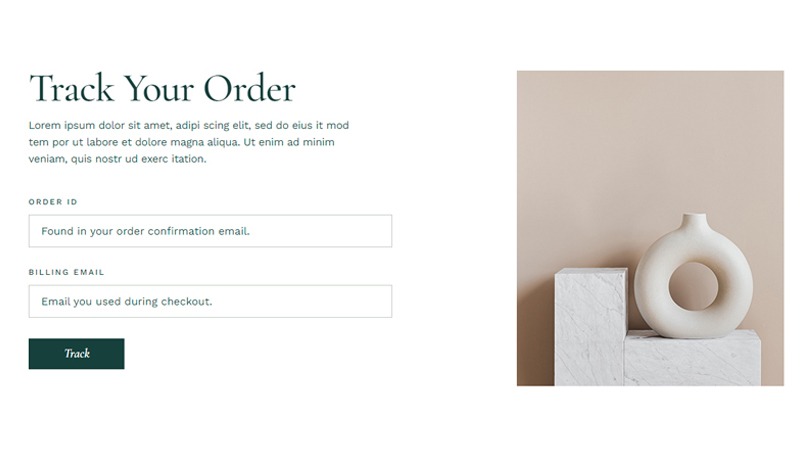Click the Order ID input field
Viewport: 800px width, 460px height.
tap(210, 231)
